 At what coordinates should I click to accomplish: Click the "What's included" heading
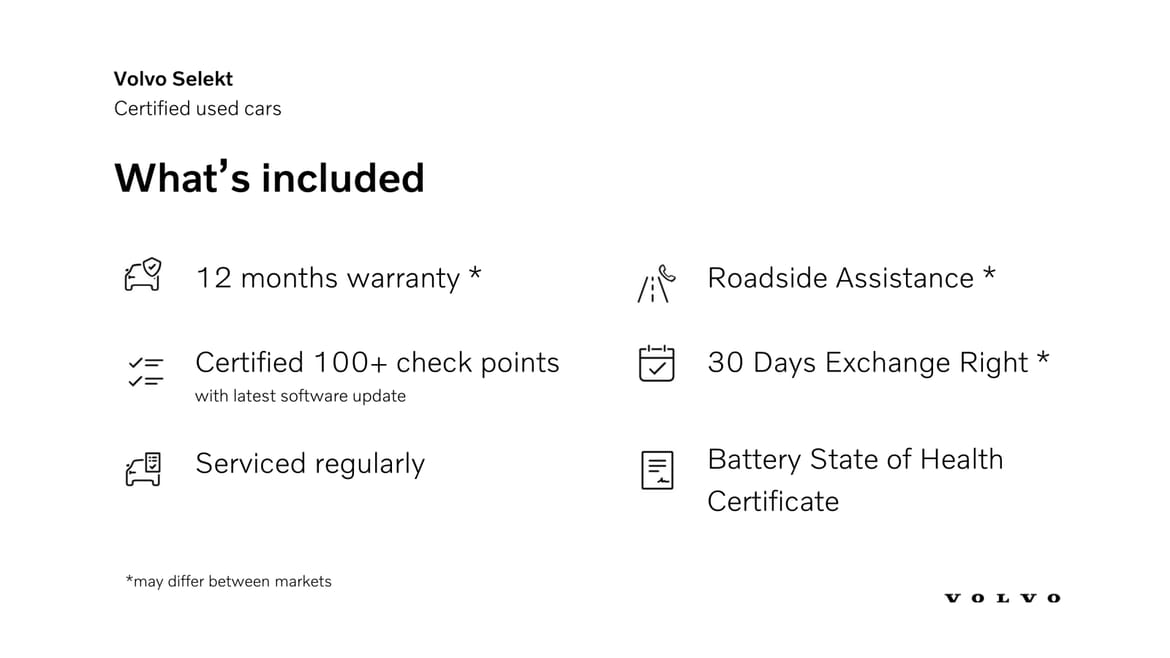coord(269,178)
